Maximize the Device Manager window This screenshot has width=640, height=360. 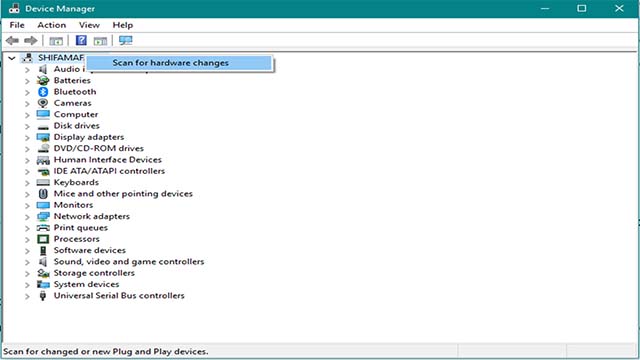coord(582,8)
